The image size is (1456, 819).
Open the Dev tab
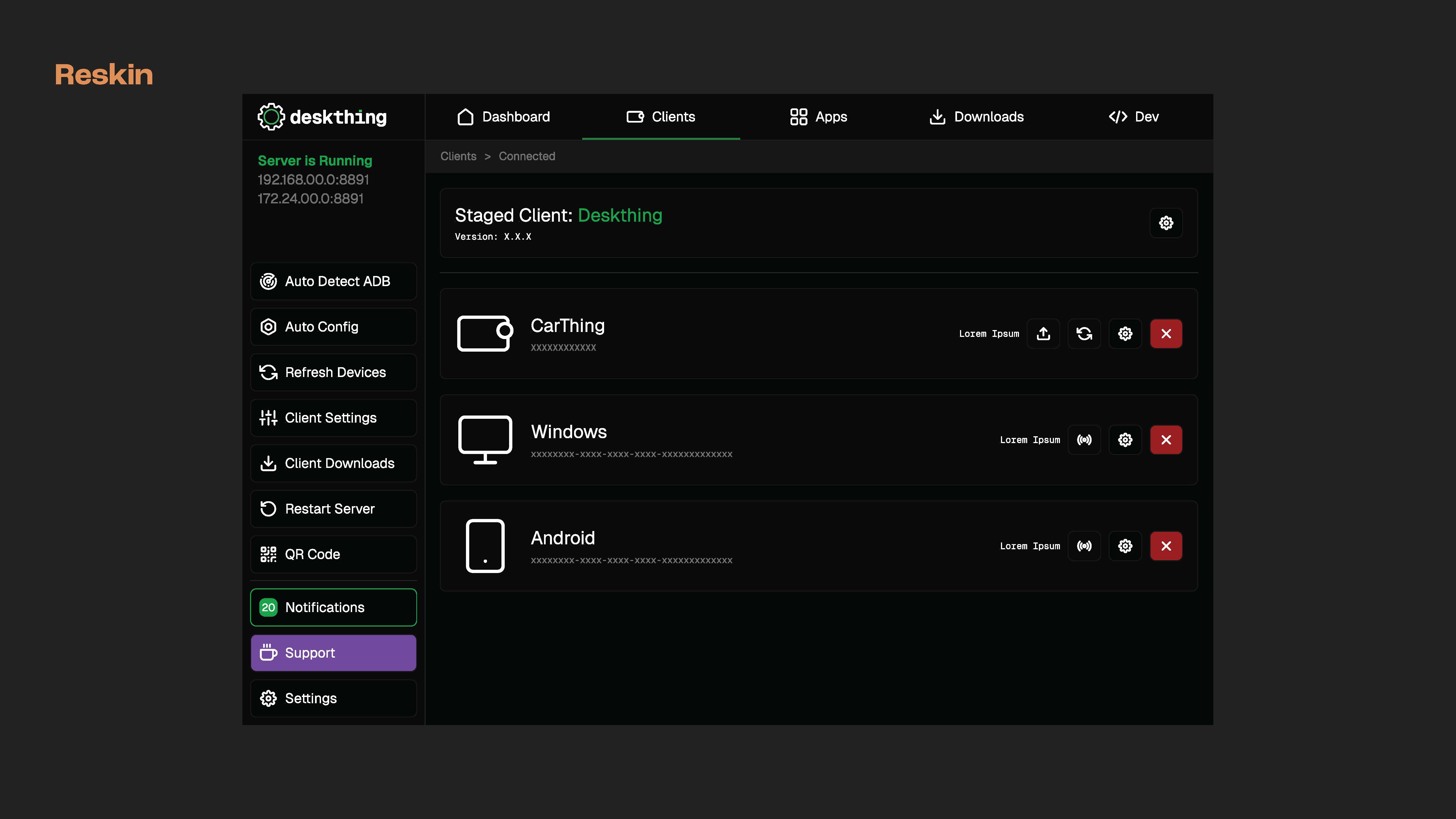pyautogui.click(x=1134, y=117)
